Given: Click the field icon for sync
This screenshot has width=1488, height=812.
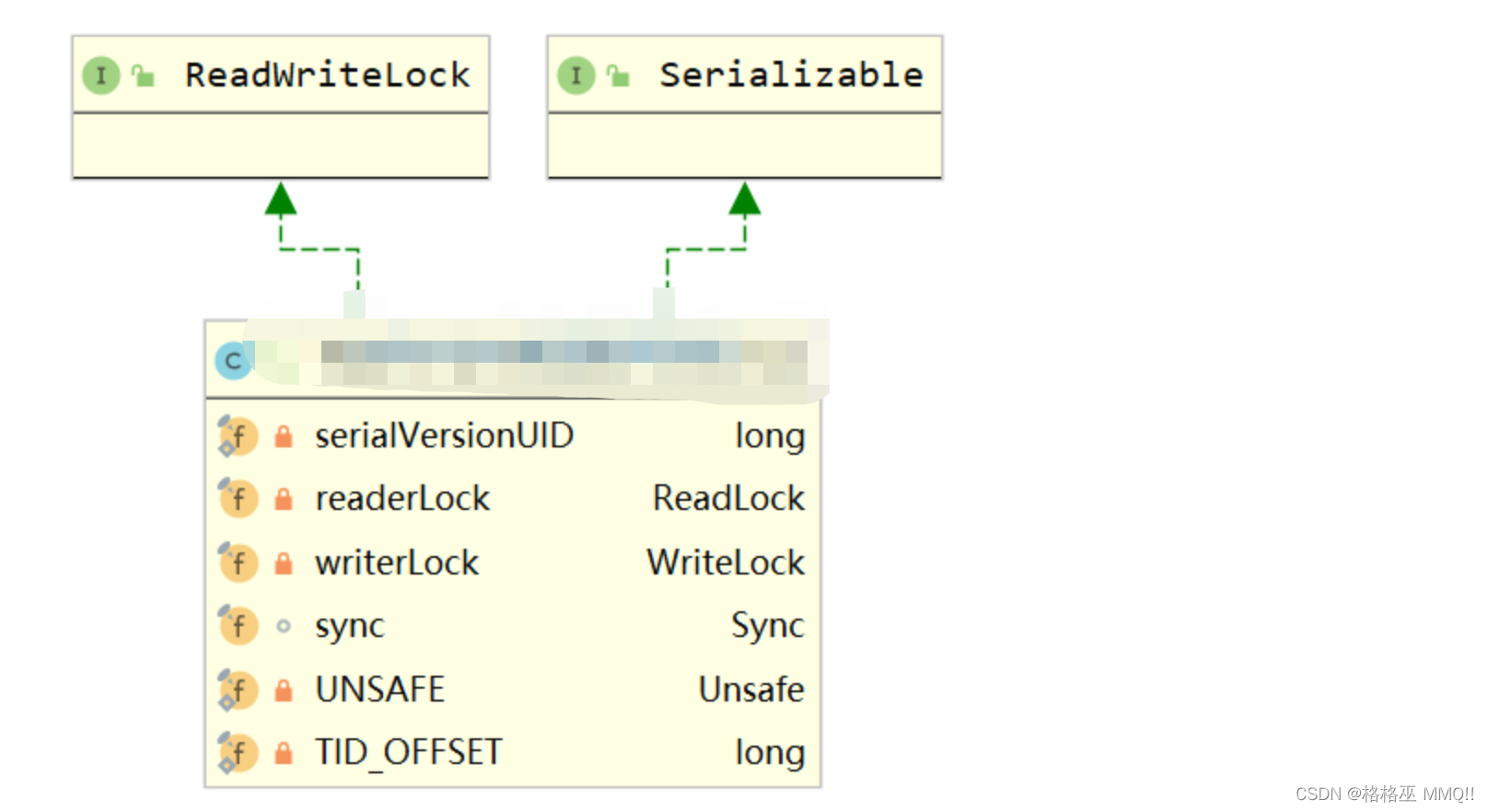Looking at the screenshot, I should (238, 626).
